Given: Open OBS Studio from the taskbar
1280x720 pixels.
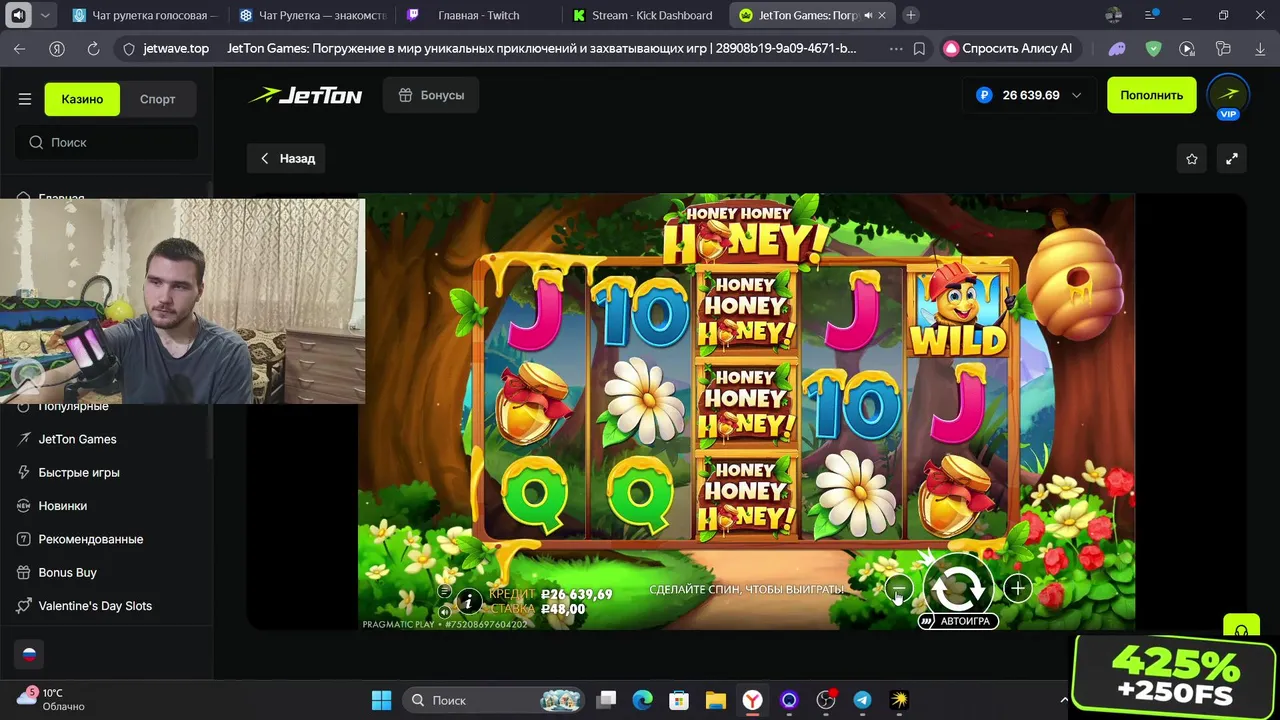Looking at the screenshot, I should [826, 700].
